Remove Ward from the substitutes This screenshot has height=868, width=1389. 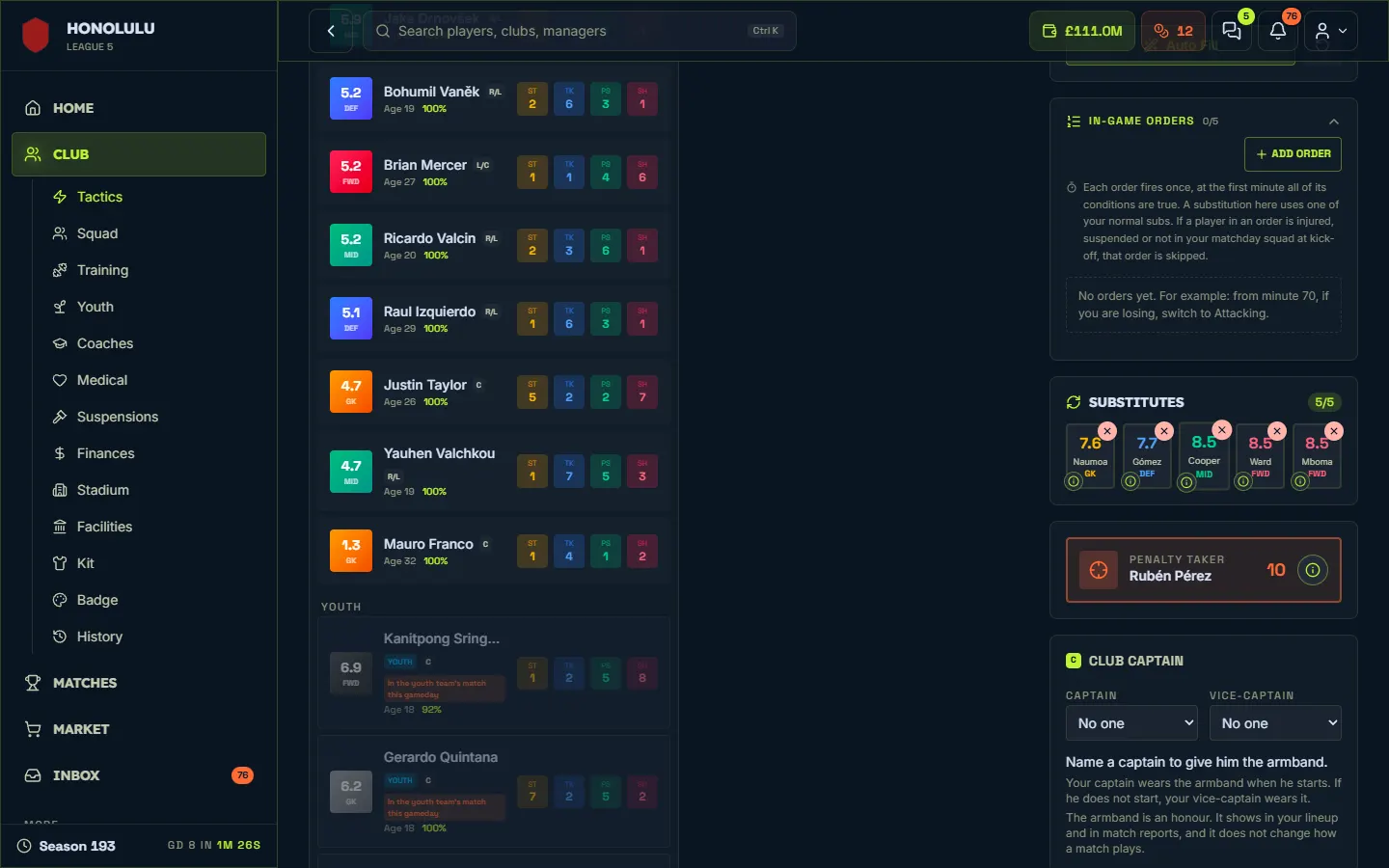(x=1277, y=431)
